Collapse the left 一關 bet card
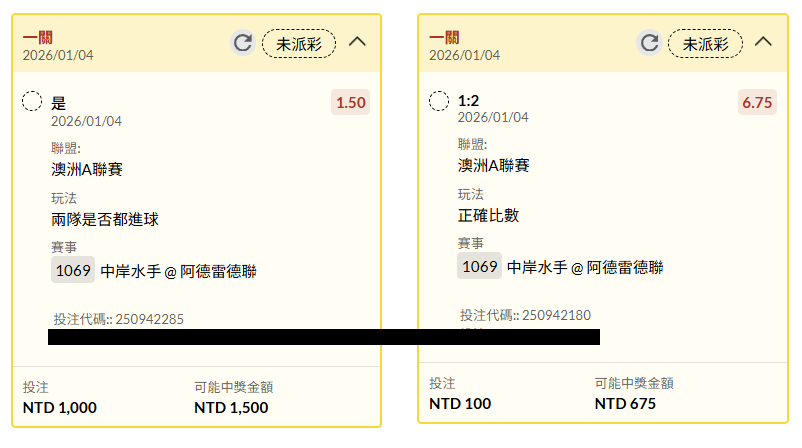 tap(357, 42)
